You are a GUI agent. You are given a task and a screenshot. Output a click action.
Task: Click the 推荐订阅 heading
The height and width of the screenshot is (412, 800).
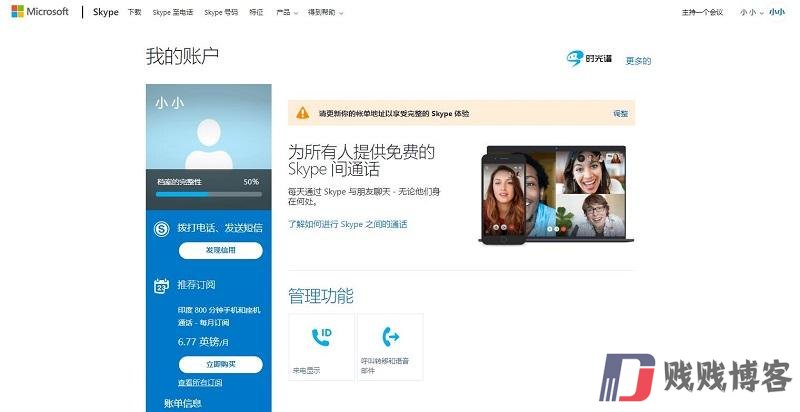pyautogui.click(x=196, y=285)
